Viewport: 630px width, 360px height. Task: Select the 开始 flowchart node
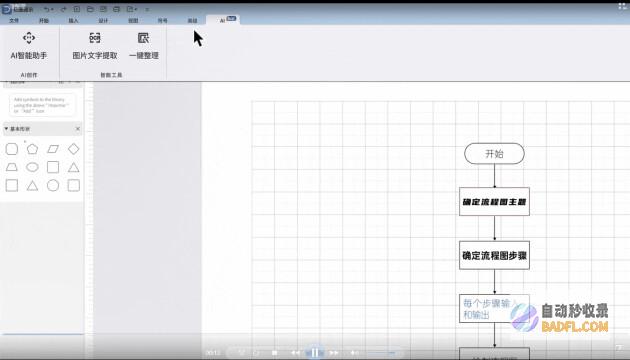coord(494,153)
